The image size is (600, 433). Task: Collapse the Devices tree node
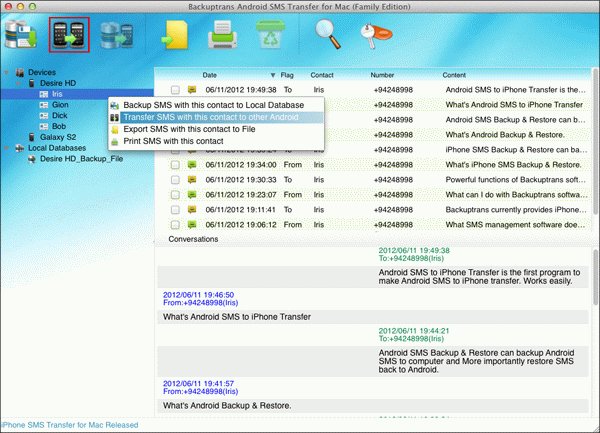click(x=7, y=72)
